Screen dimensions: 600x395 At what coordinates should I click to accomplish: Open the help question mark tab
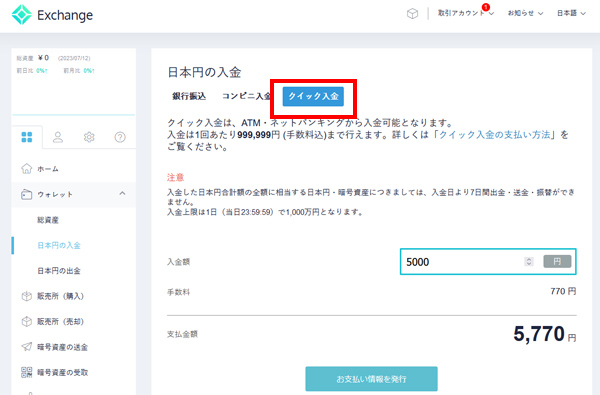120,137
